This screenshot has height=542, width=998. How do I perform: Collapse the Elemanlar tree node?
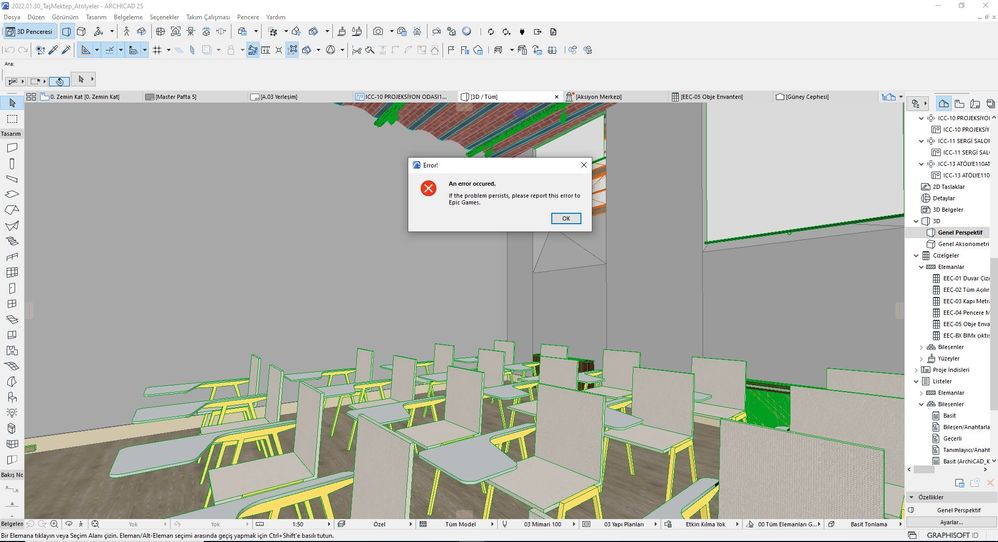tap(921, 267)
